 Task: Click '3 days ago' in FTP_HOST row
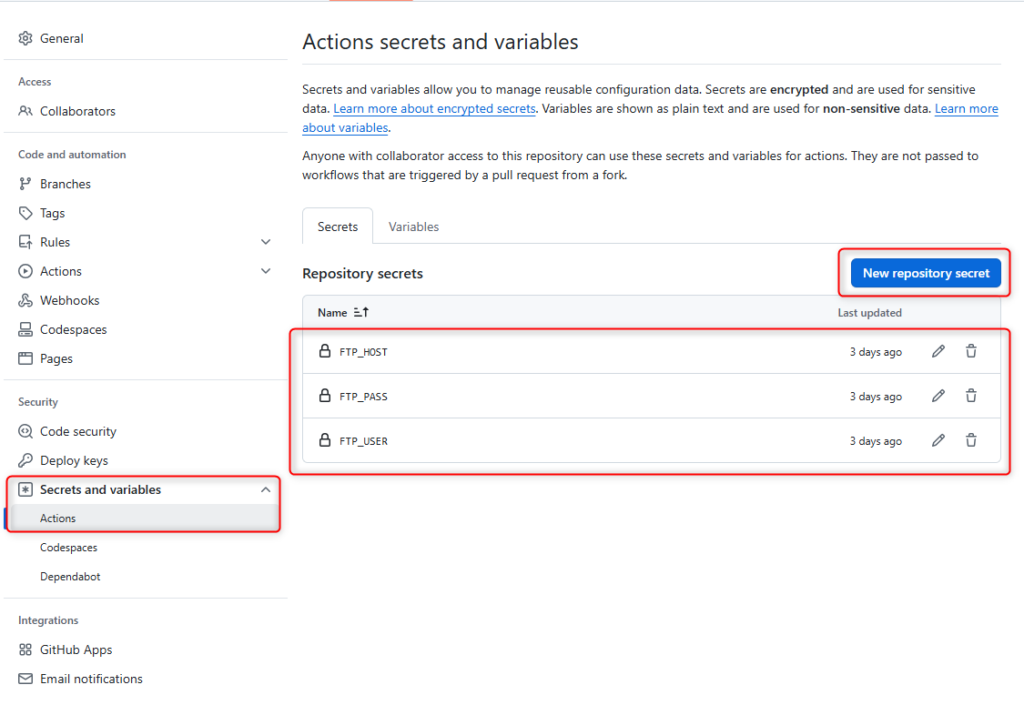[x=875, y=352]
